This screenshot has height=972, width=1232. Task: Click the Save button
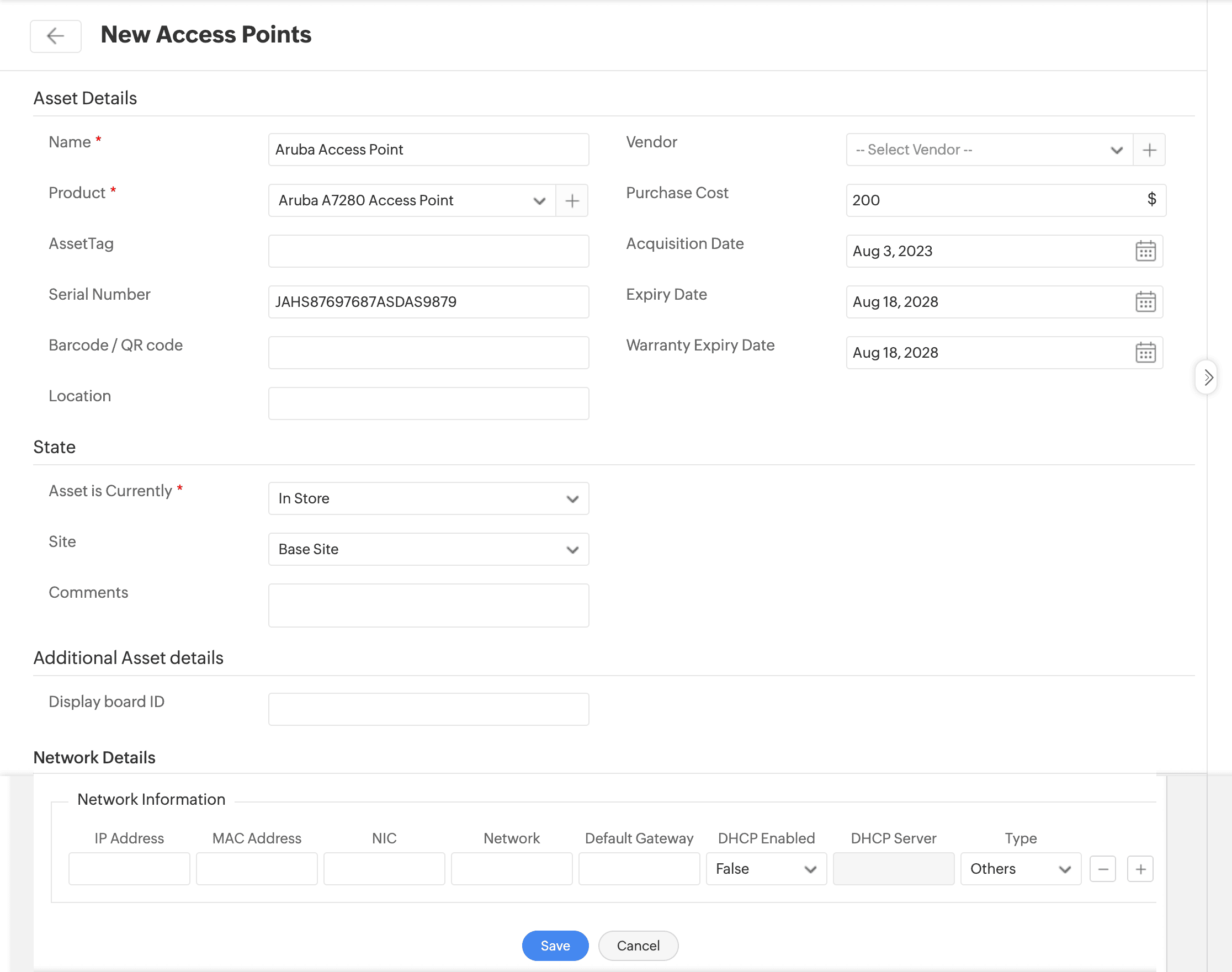555,946
